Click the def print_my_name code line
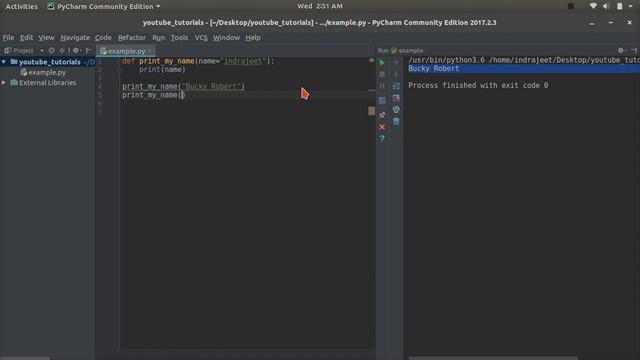The height and width of the screenshot is (360, 640). tap(198, 61)
